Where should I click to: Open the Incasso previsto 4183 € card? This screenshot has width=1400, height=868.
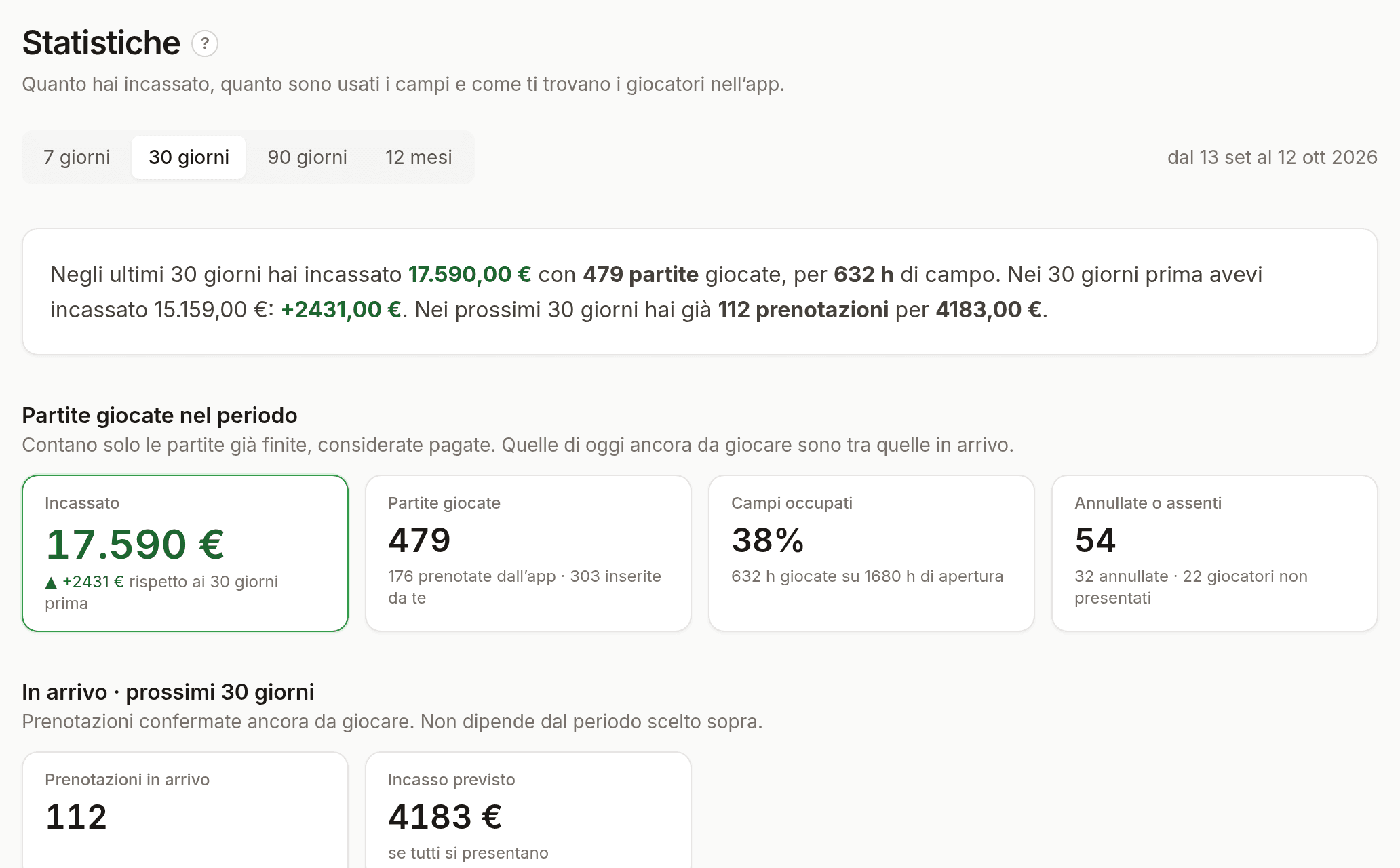tap(528, 810)
